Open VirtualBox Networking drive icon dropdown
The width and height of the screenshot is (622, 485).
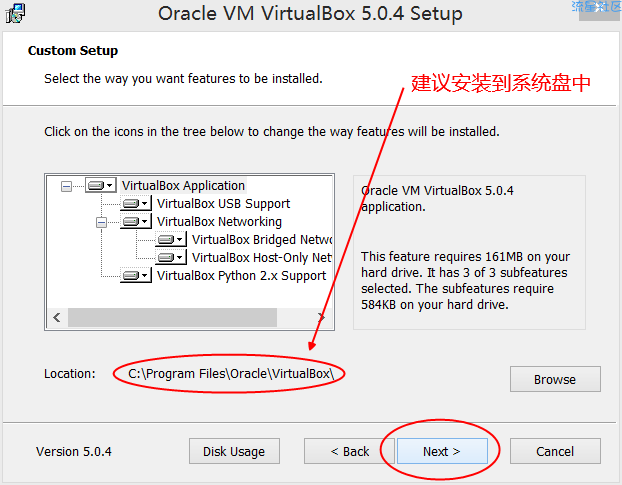click(x=136, y=221)
